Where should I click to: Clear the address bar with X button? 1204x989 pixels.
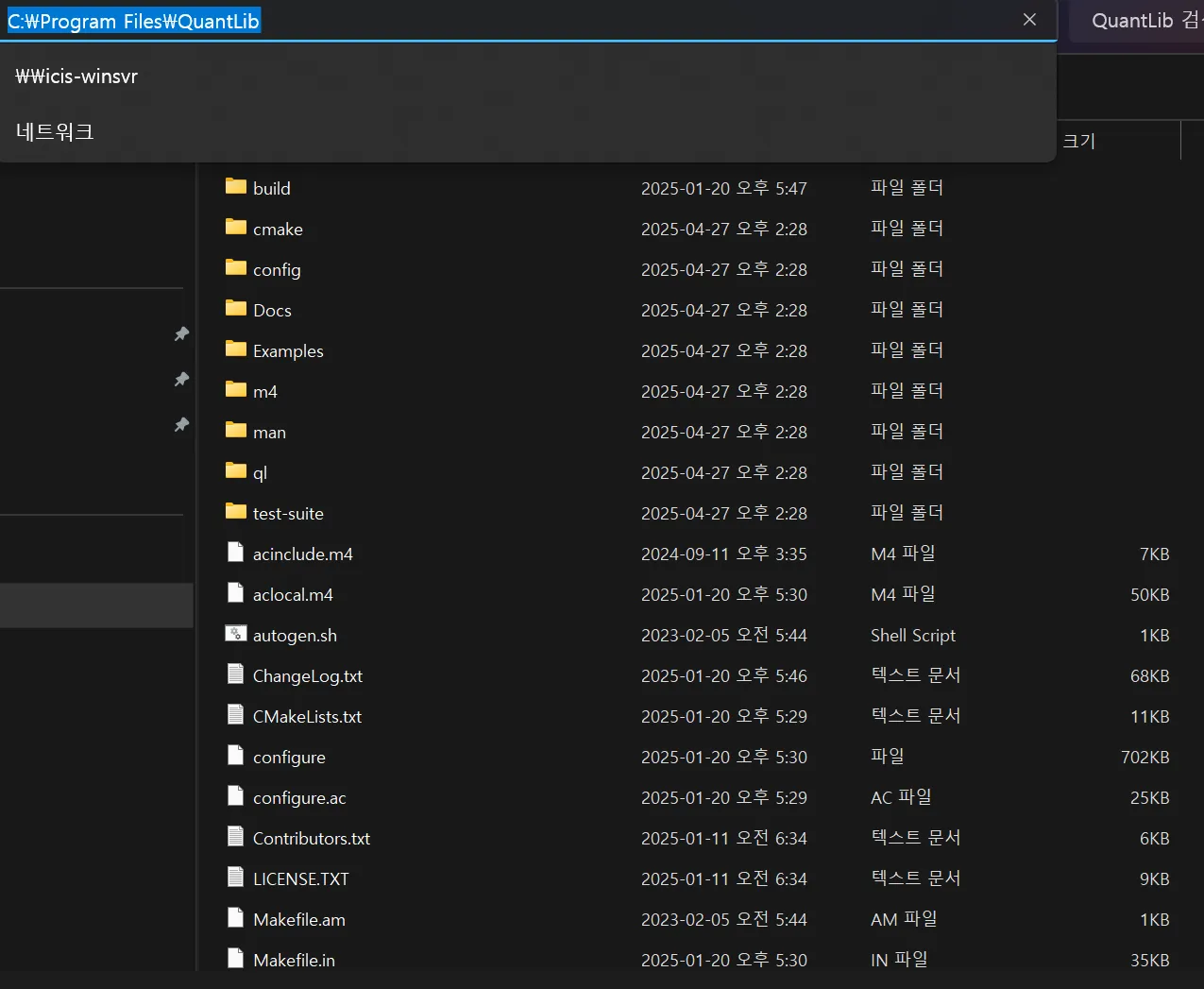tap(1029, 20)
